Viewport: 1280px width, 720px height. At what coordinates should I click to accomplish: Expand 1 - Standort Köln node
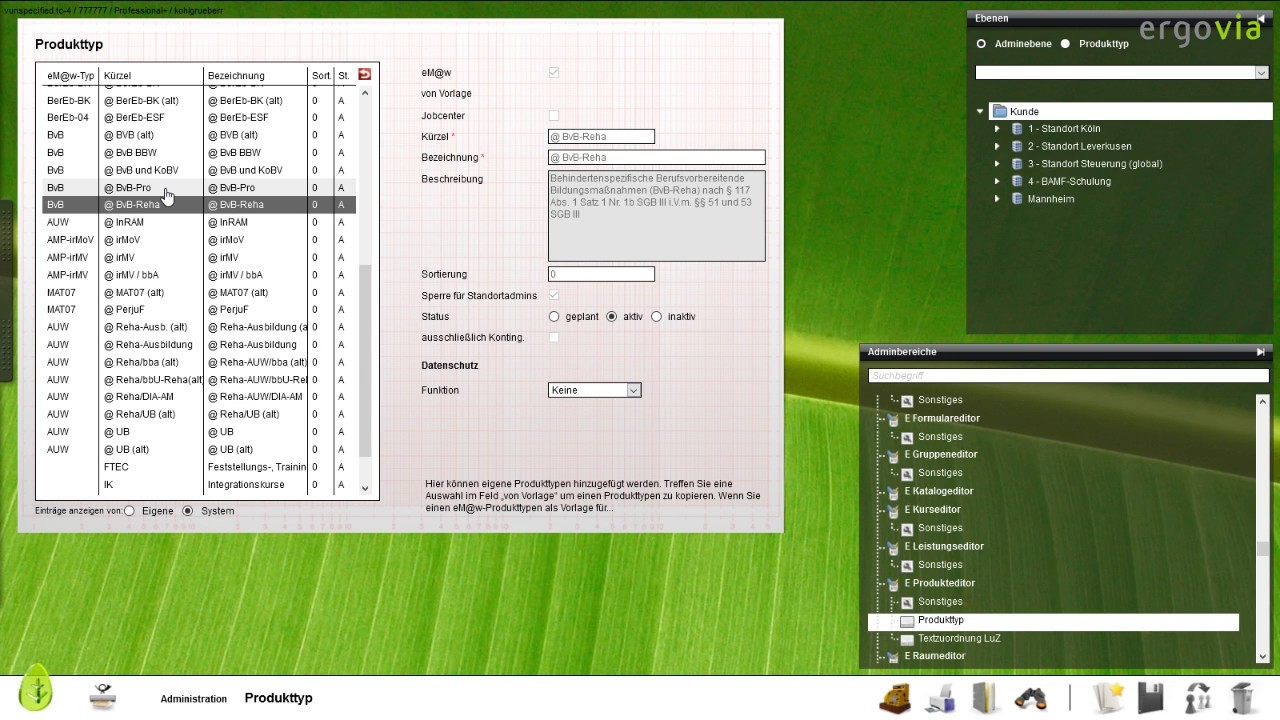point(997,129)
